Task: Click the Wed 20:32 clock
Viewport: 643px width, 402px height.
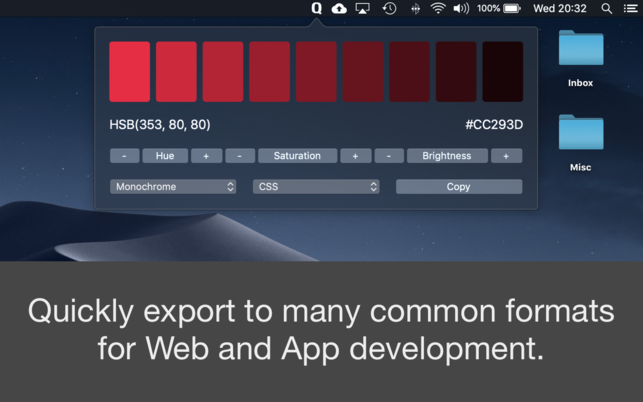Action: click(560, 8)
